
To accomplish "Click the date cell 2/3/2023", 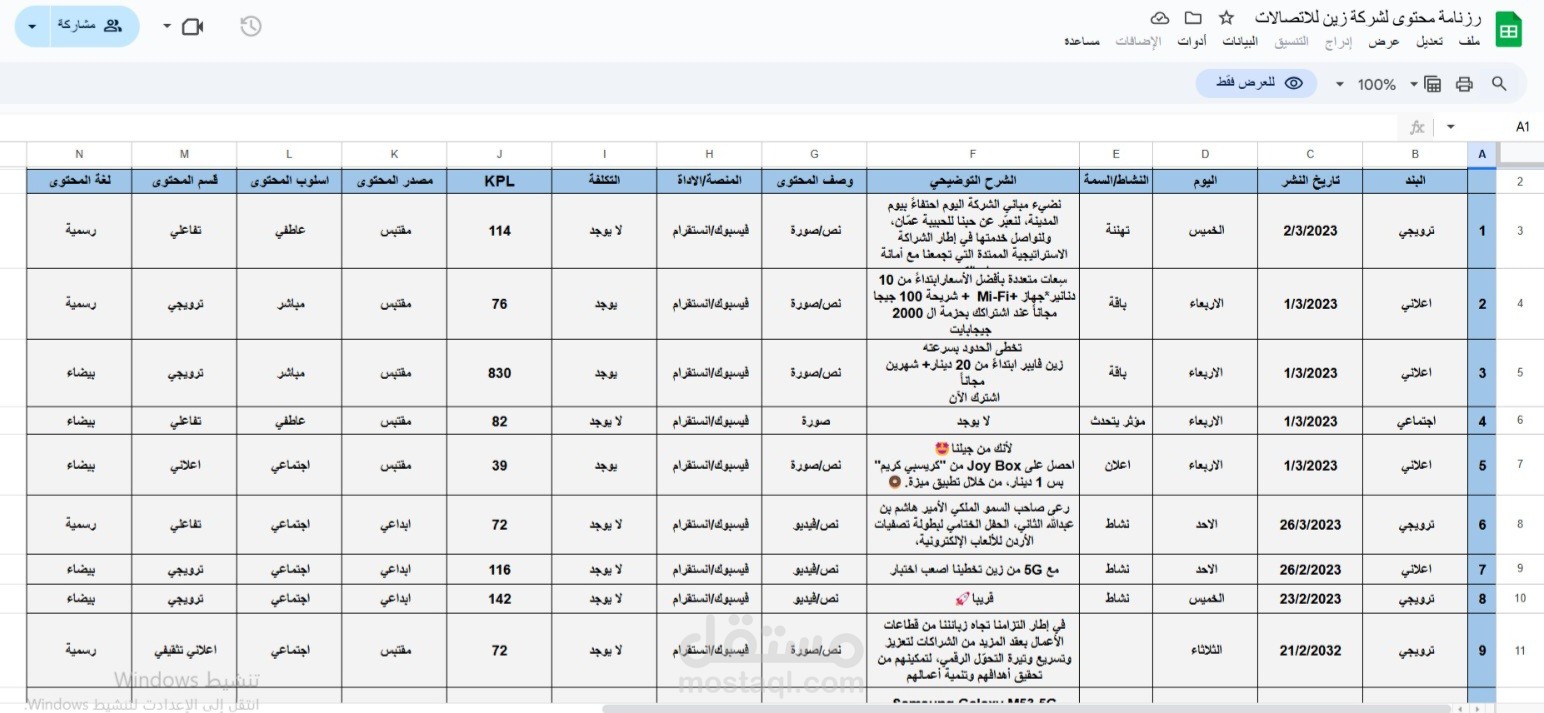I will [x=1310, y=231].
